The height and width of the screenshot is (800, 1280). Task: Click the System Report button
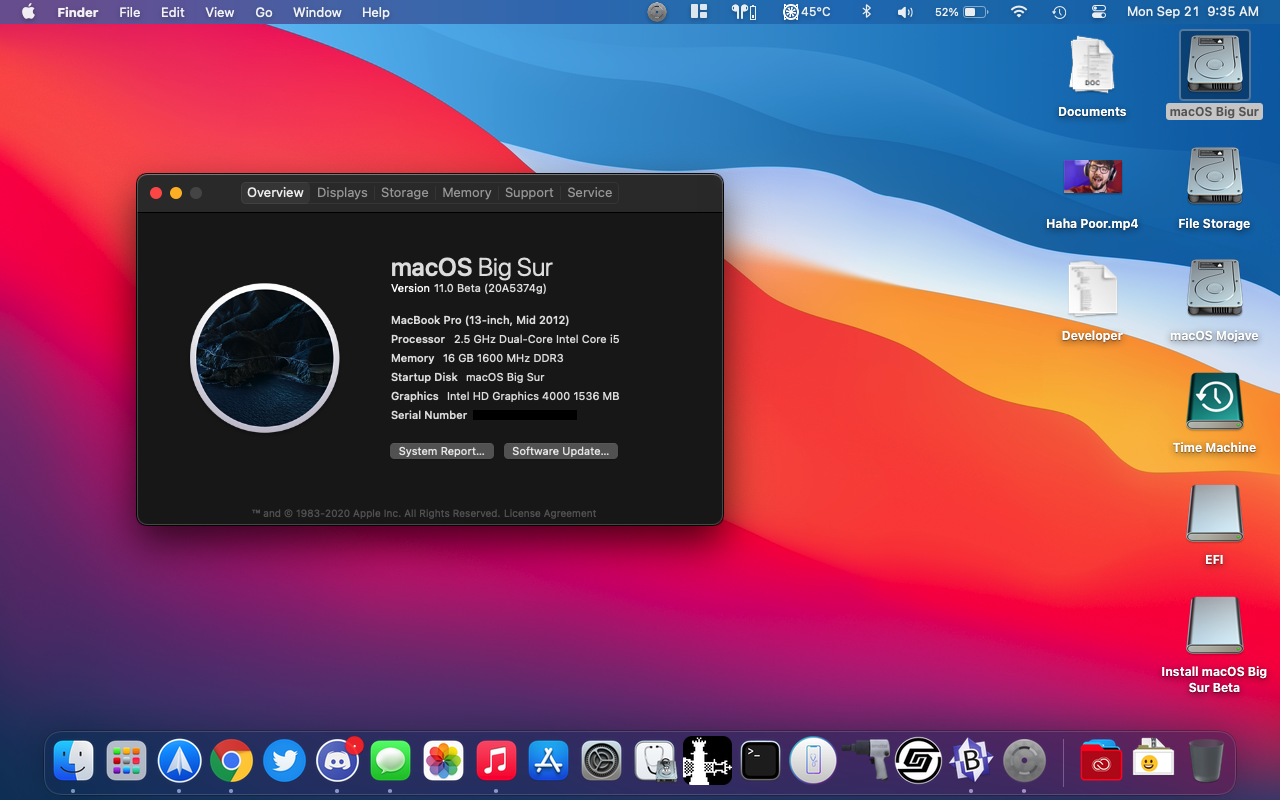(441, 451)
